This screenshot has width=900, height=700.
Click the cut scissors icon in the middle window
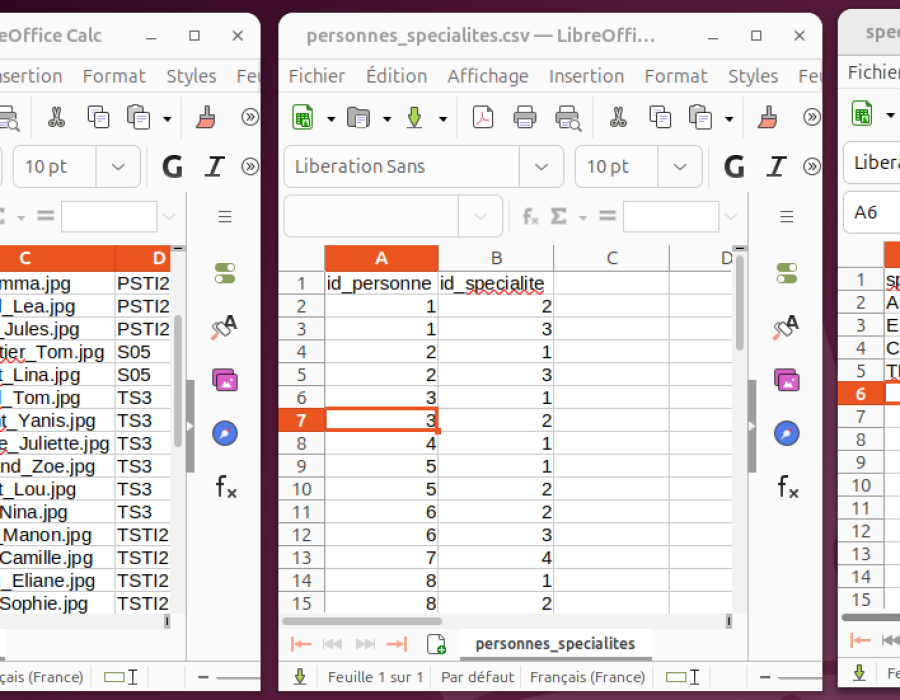618,118
